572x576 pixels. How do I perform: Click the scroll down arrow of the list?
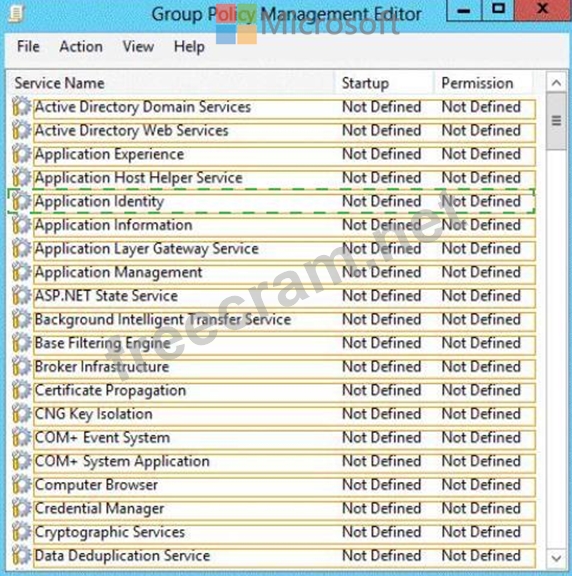coord(556,558)
